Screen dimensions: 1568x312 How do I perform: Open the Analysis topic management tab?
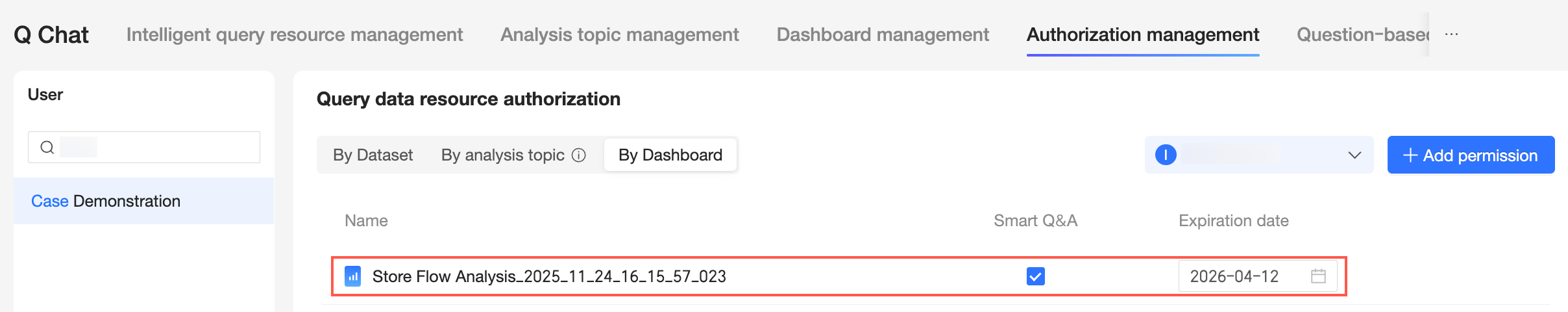click(619, 34)
